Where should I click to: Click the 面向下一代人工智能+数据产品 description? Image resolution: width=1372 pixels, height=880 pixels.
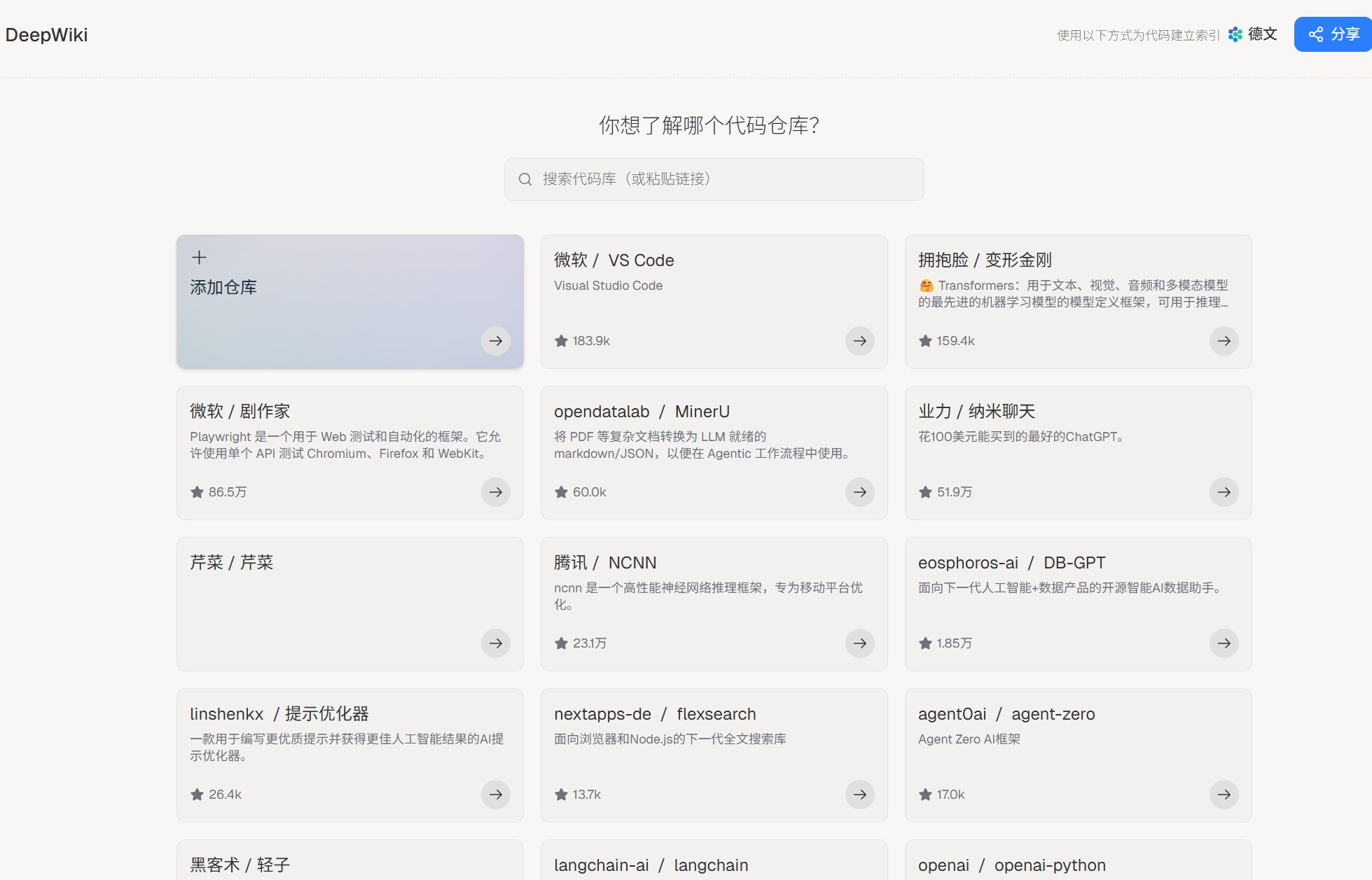1071,588
